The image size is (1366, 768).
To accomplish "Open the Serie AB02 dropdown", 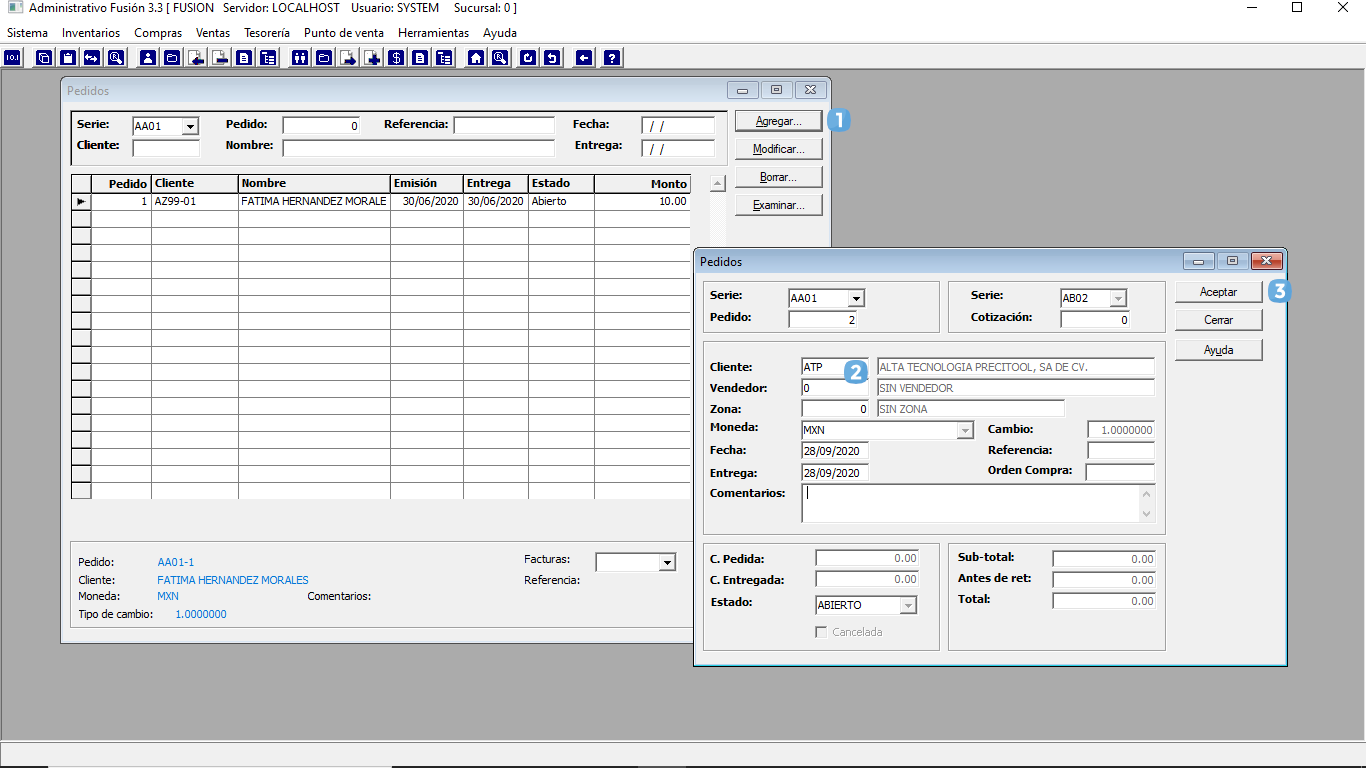I will (1118, 298).
